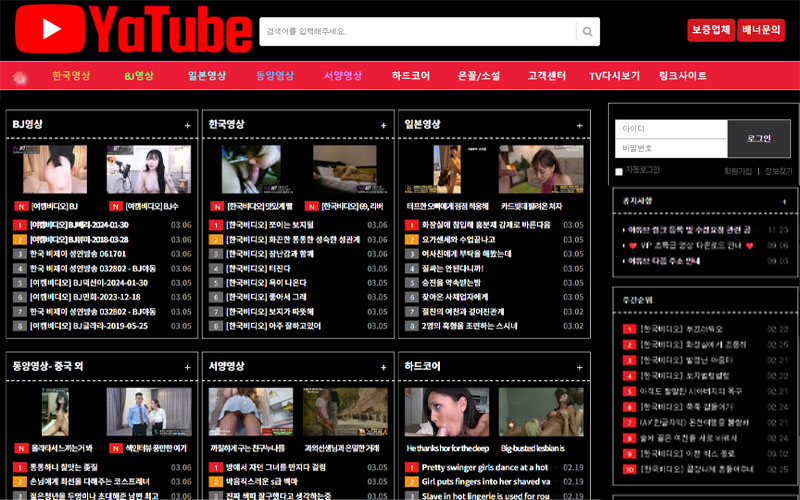Screen dimensions: 800x500
Task: Focus the search keyword input field
Action: click(x=418, y=32)
